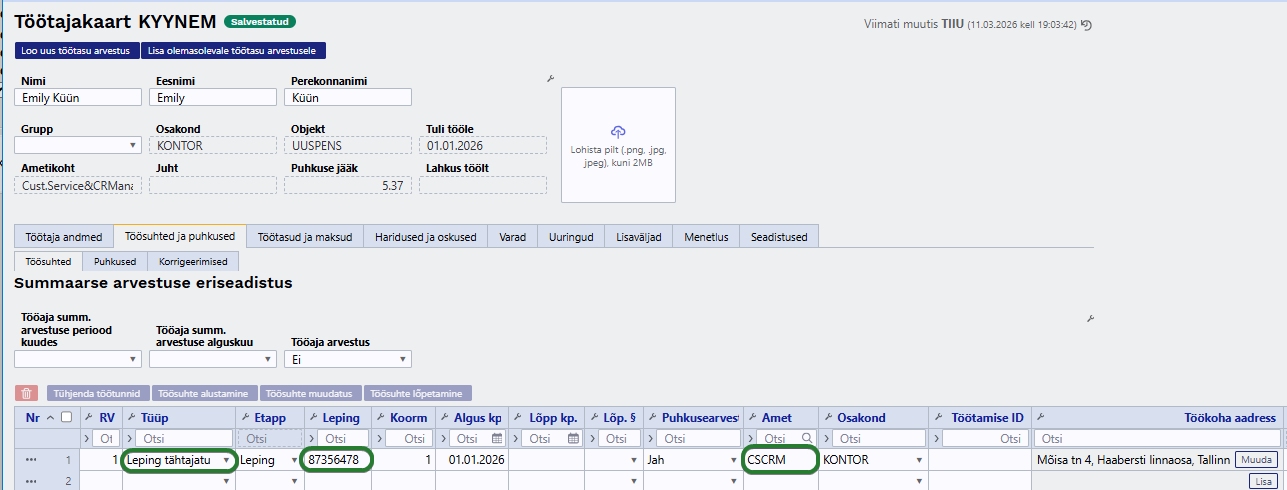Click the cloud upload icon for photo
The height and width of the screenshot is (490, 1287).
click(618, 132)
